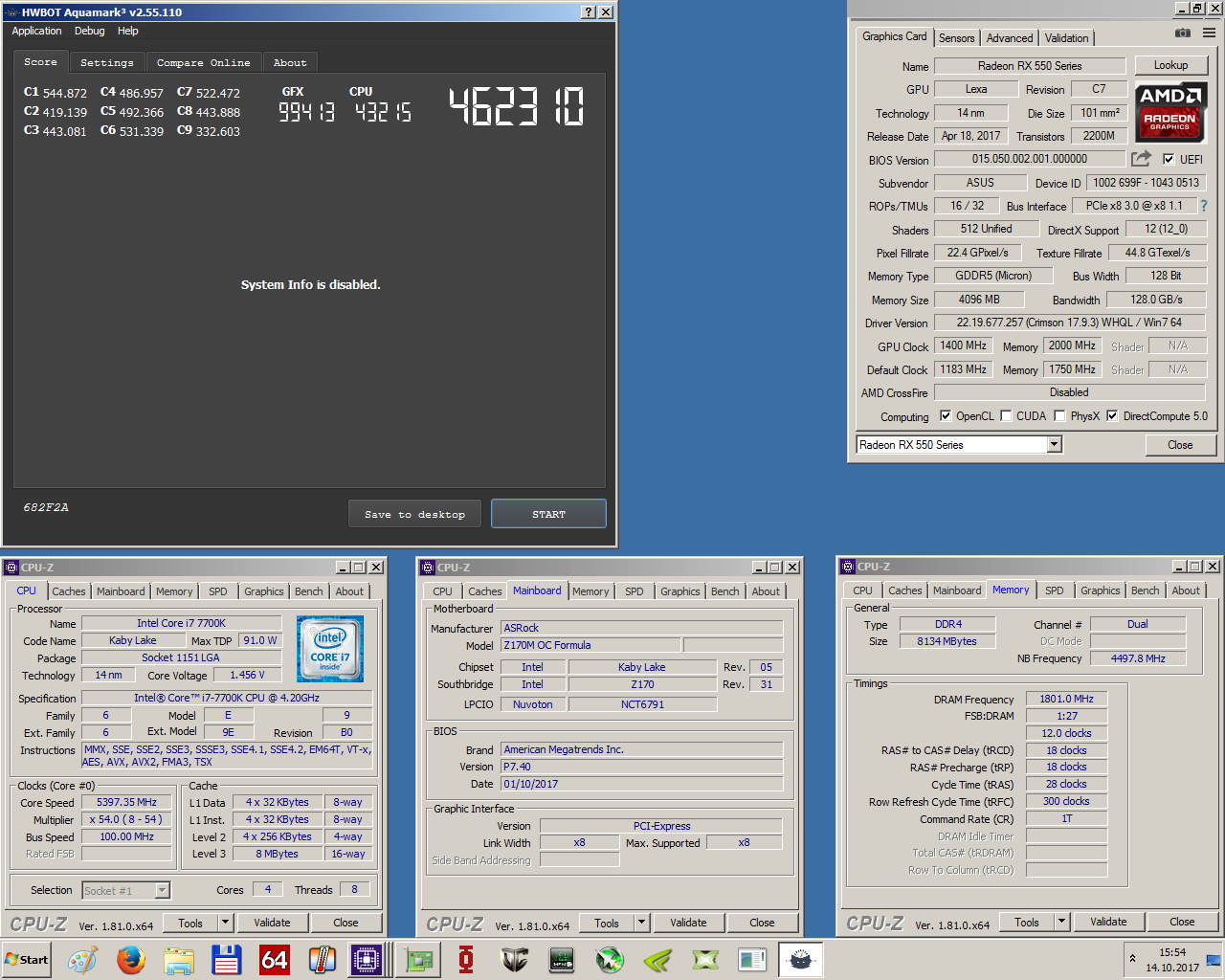Switch to the Settings tab in Aquamark

pos(107,62)
